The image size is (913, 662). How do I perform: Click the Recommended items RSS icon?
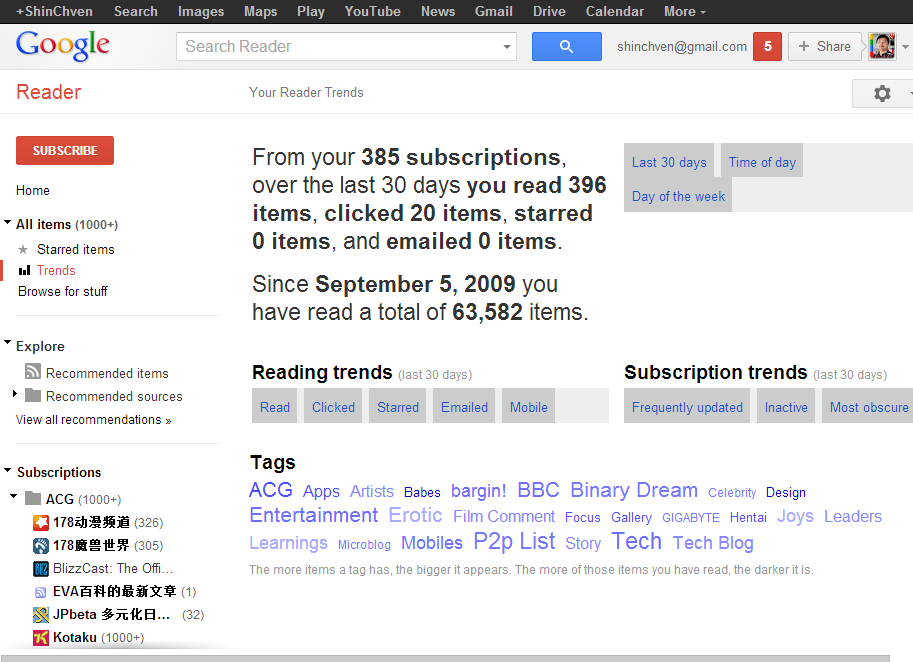[33, 373]
